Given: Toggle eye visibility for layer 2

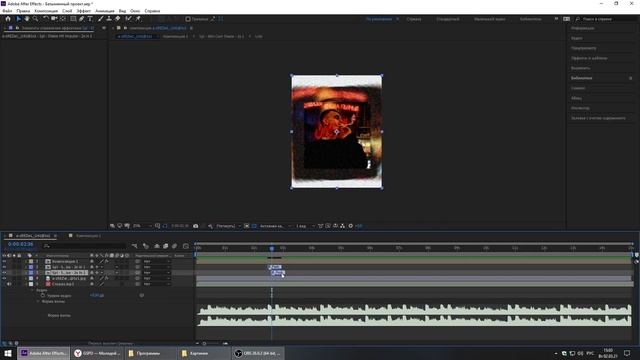Looking at the screenshot, I should point(4,267).
